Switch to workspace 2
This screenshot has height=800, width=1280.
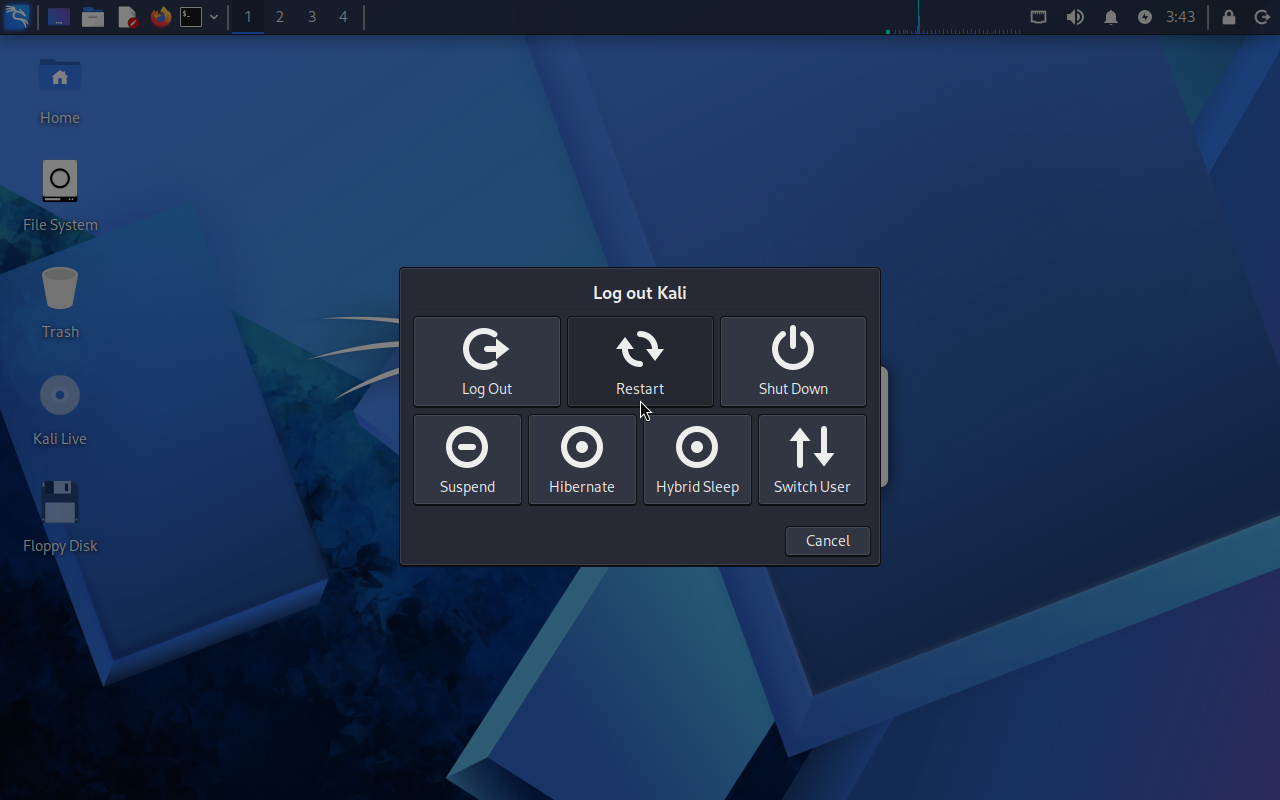pyautogui.click(x=280, y=17)
